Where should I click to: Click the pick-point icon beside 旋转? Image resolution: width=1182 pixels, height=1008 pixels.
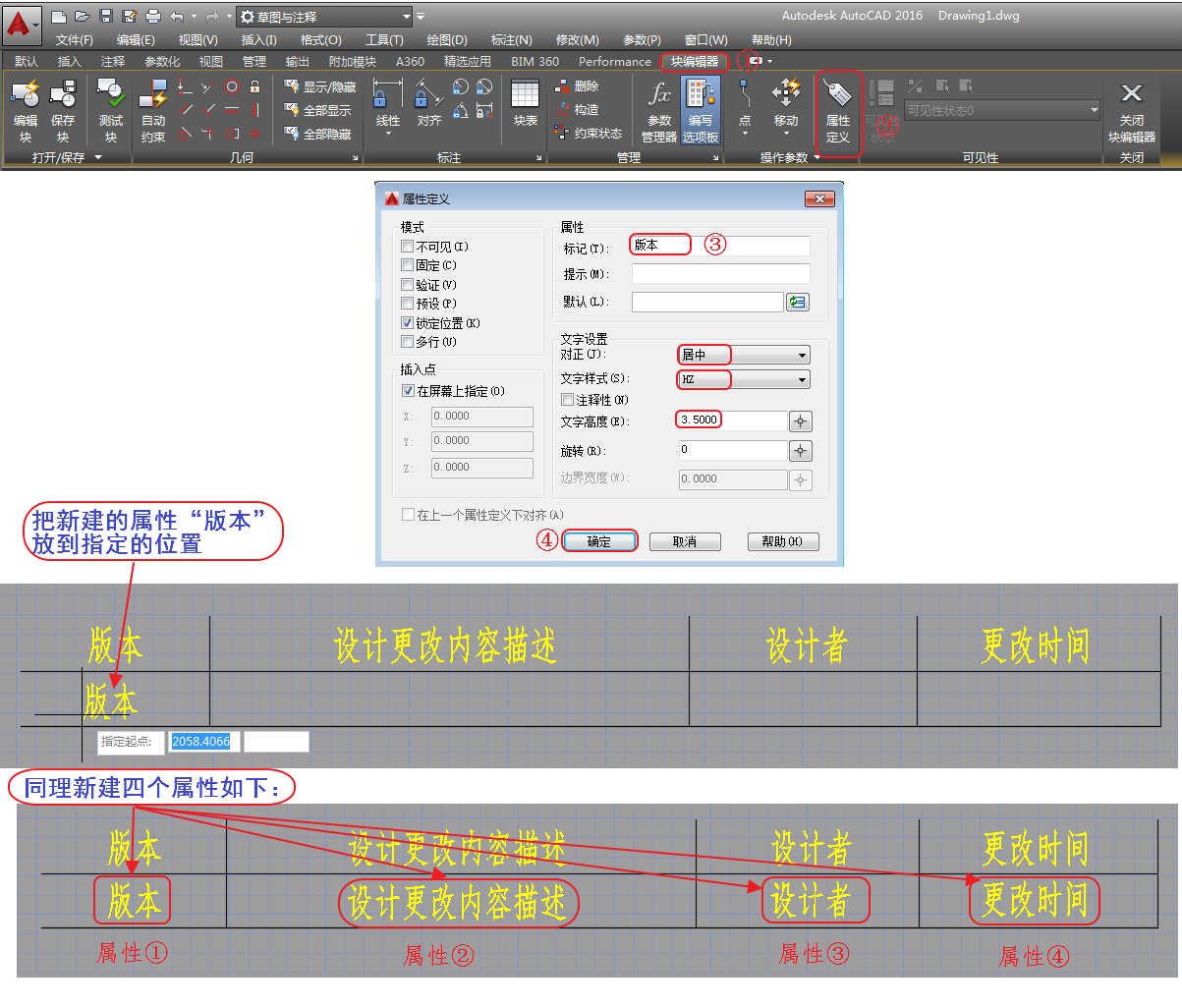click(801, 451)
